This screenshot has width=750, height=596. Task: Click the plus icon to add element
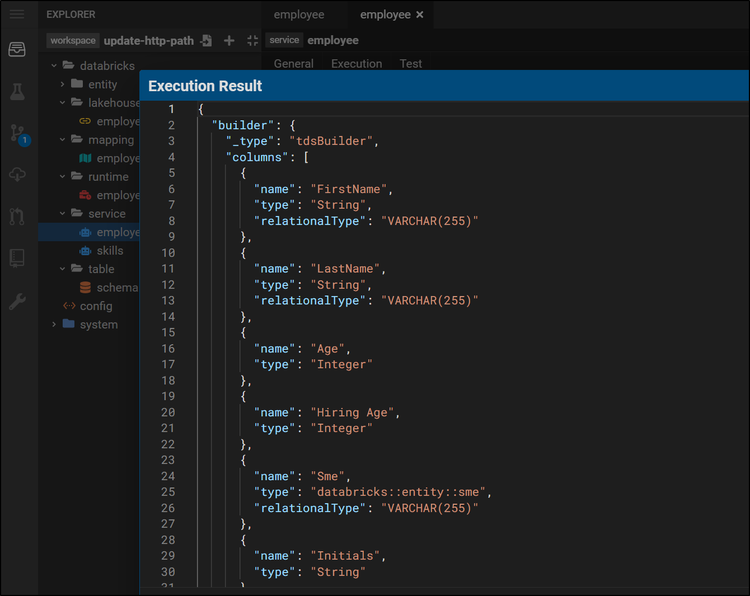pos(229,41)
